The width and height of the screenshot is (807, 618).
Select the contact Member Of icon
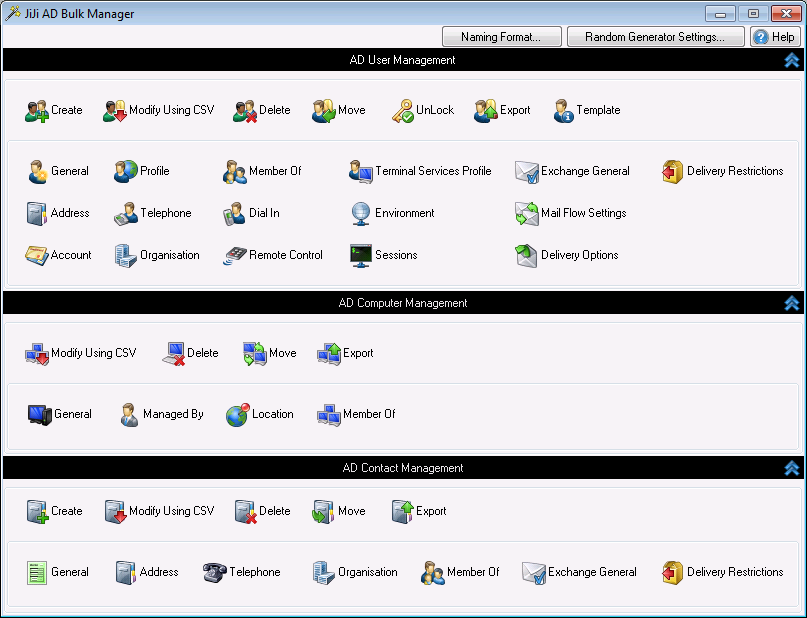pos(433,573)
